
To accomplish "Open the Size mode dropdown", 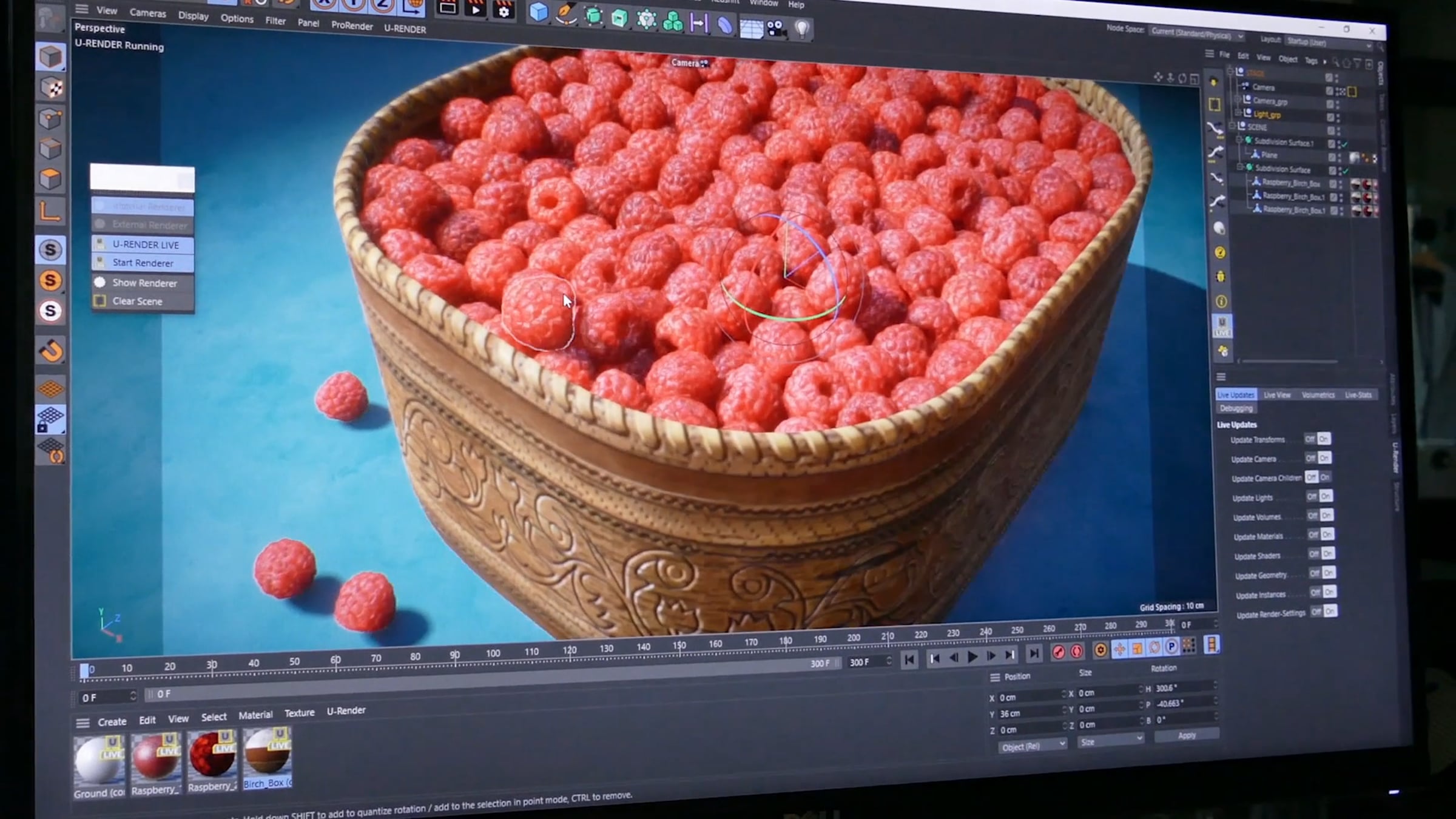I will 1110,741.
